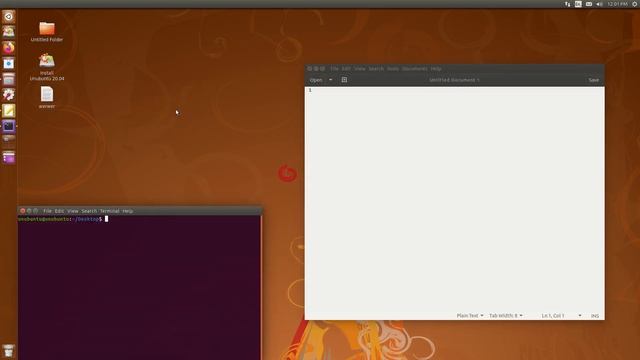Open the Edit menu in gedit
640x360 pixels.
346,69
